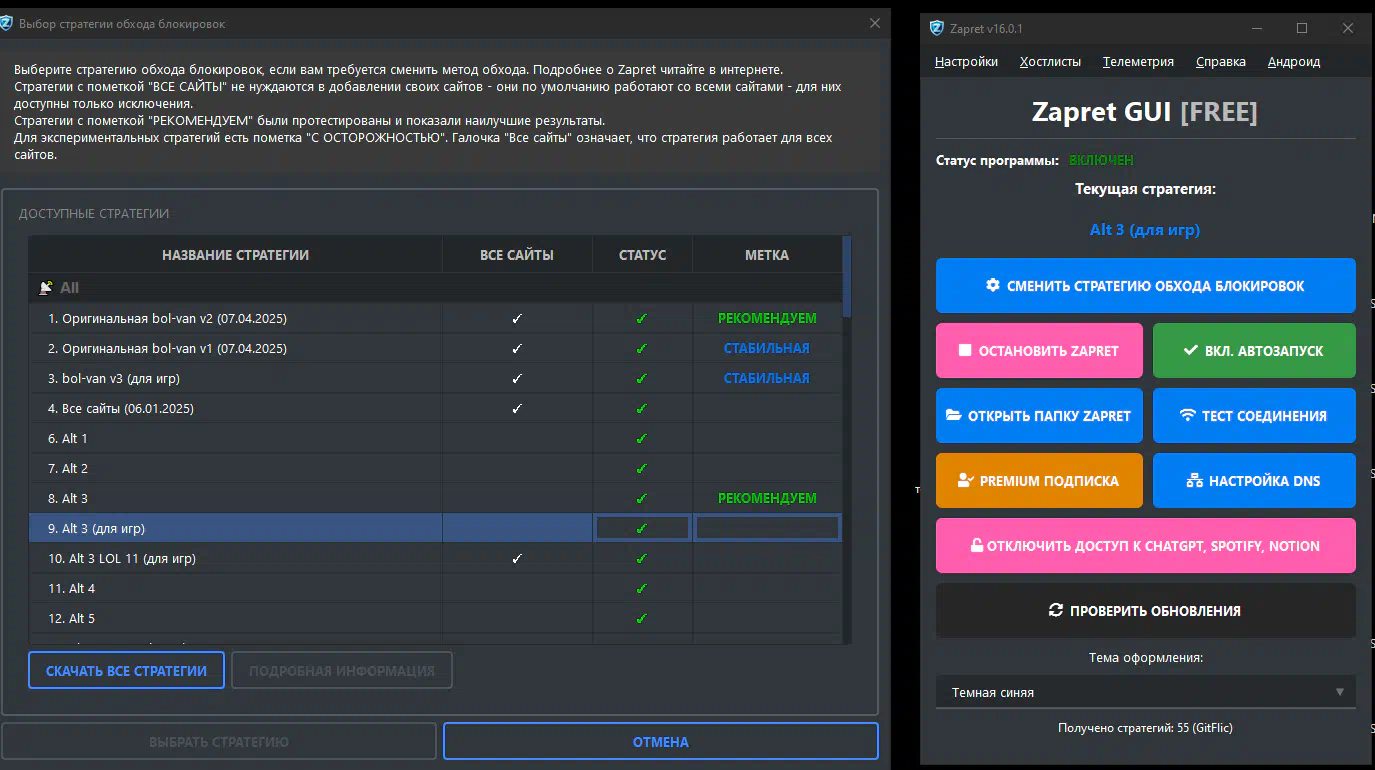Image resolution: width=1375 pixels, height=770 pixels.
Task: Collapse the All strategies group
Action: [436, 287]
